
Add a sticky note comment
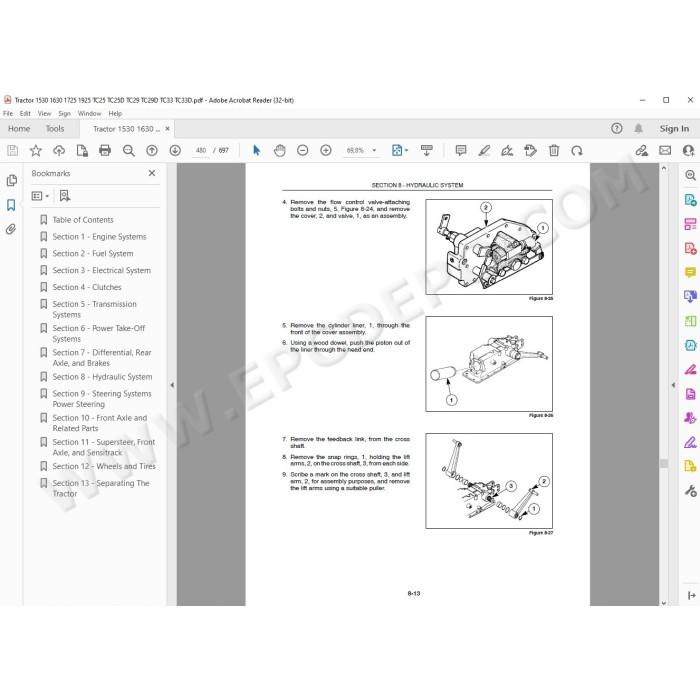click(461, 150)
